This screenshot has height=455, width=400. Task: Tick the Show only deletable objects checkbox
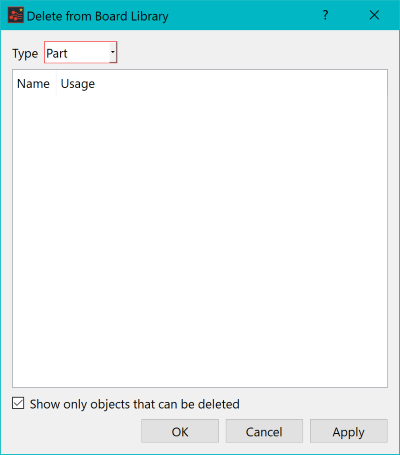(x=18, y=403)
